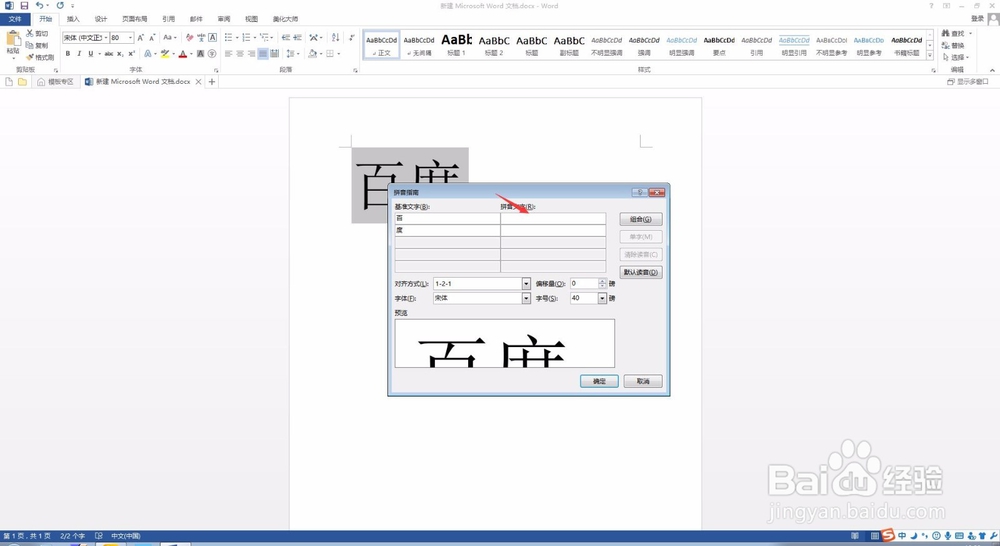1000x546 pixels.
Task: Click the Character Border boxed-A icon
Action: pyautogui.click(x=212, y=38)
